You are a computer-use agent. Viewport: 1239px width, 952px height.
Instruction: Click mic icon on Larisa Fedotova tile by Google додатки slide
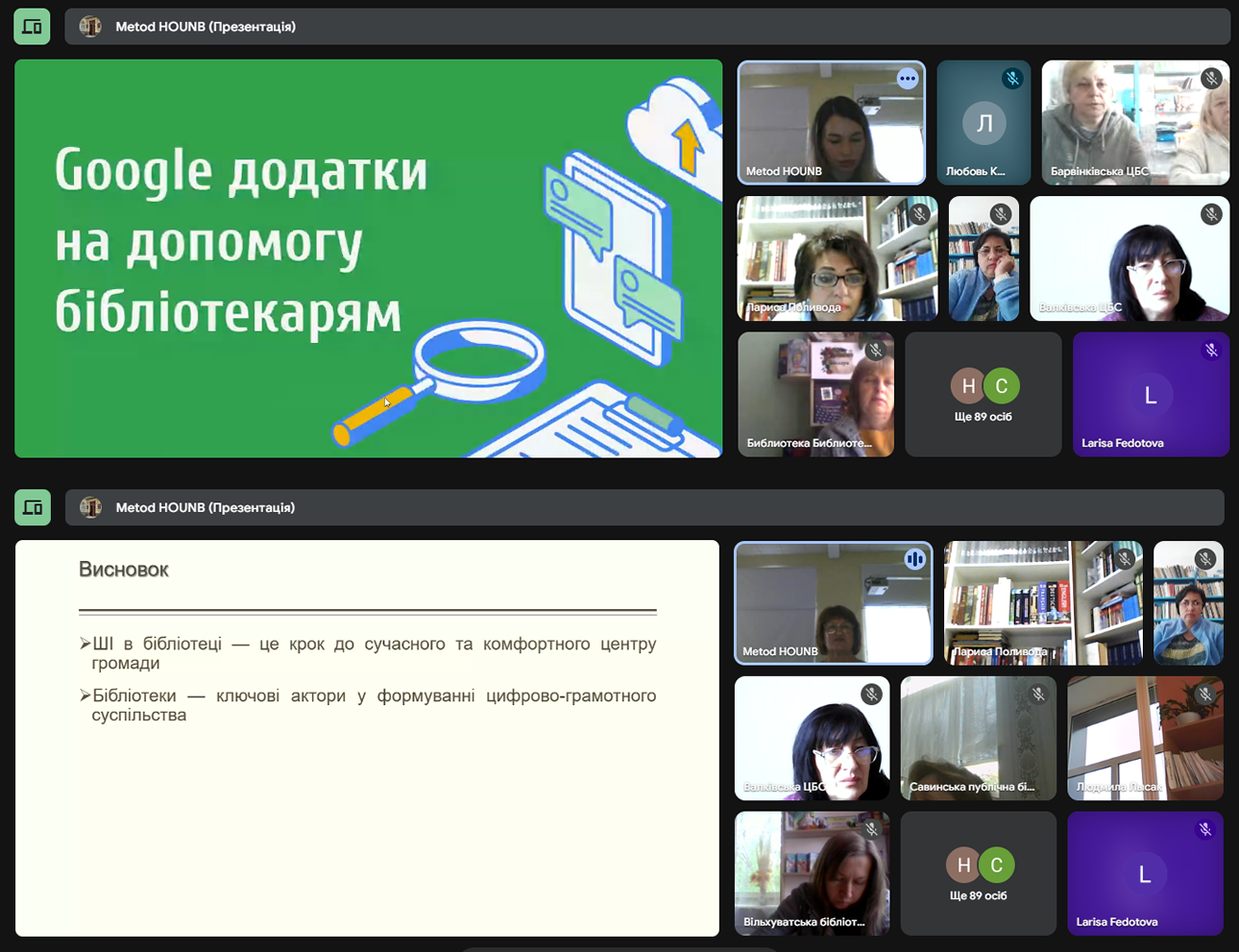coord(1212,351)
